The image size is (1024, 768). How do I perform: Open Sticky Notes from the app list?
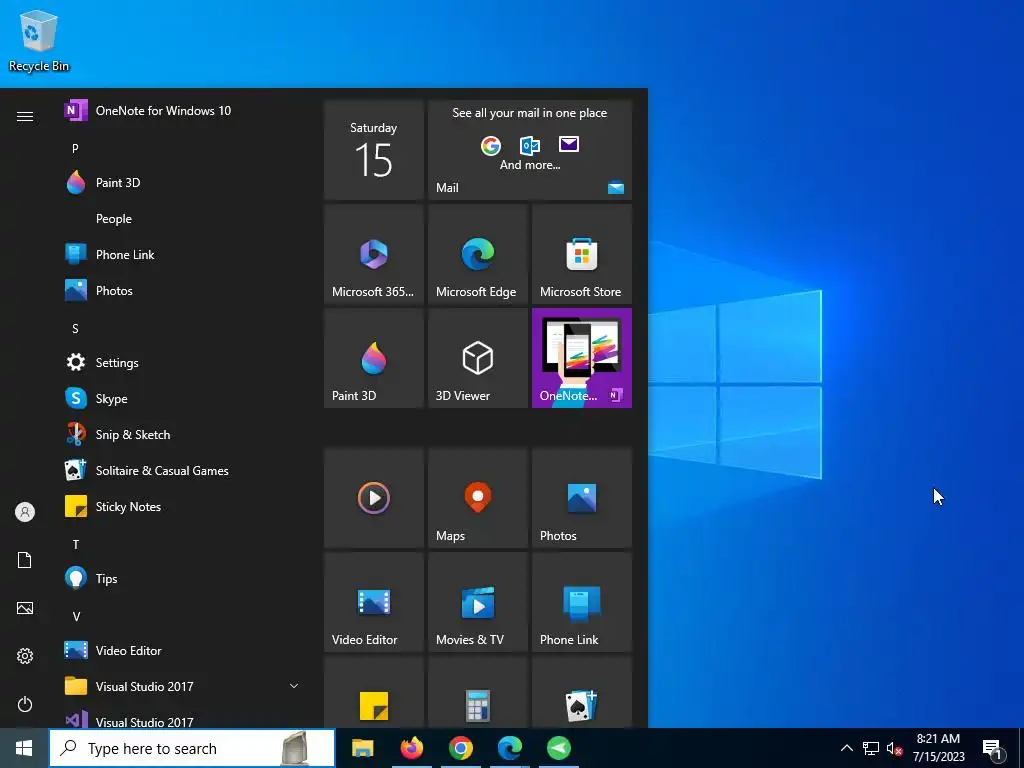point(183,507)
